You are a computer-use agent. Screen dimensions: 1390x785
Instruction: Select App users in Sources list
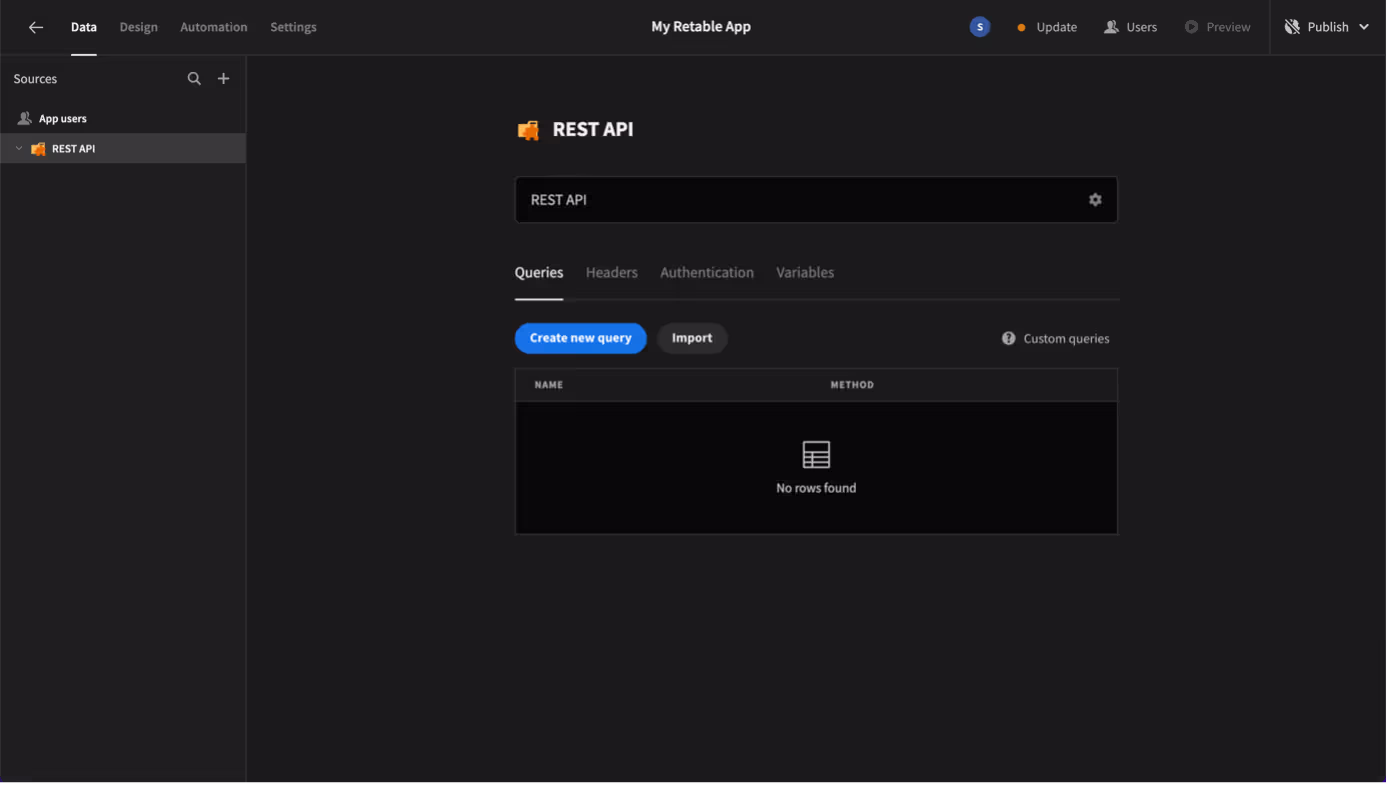tap(123, 119)
